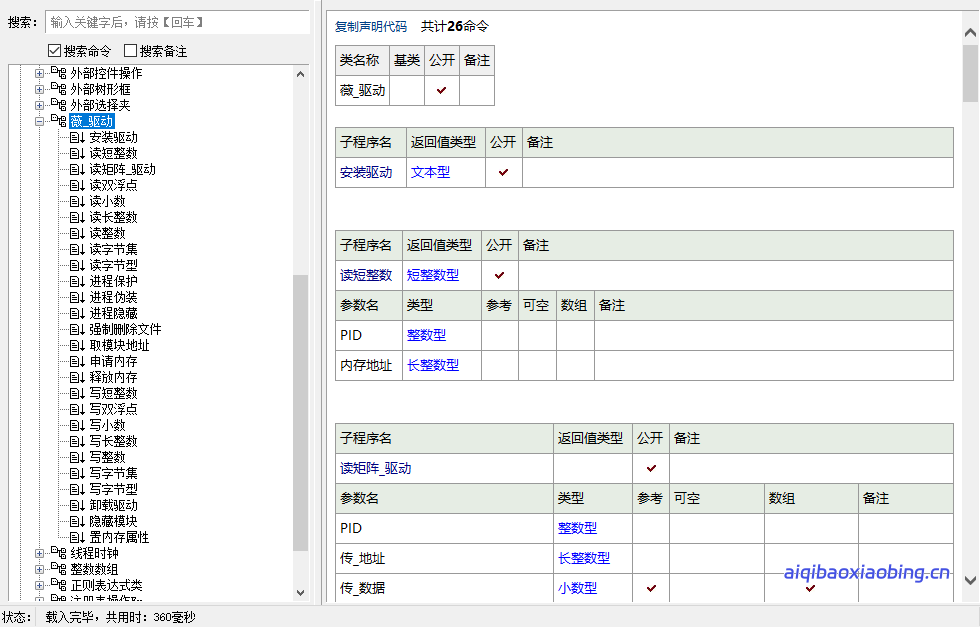
Task: Click the class icon beside 线程时钟
Action: (x=58, y=553)
